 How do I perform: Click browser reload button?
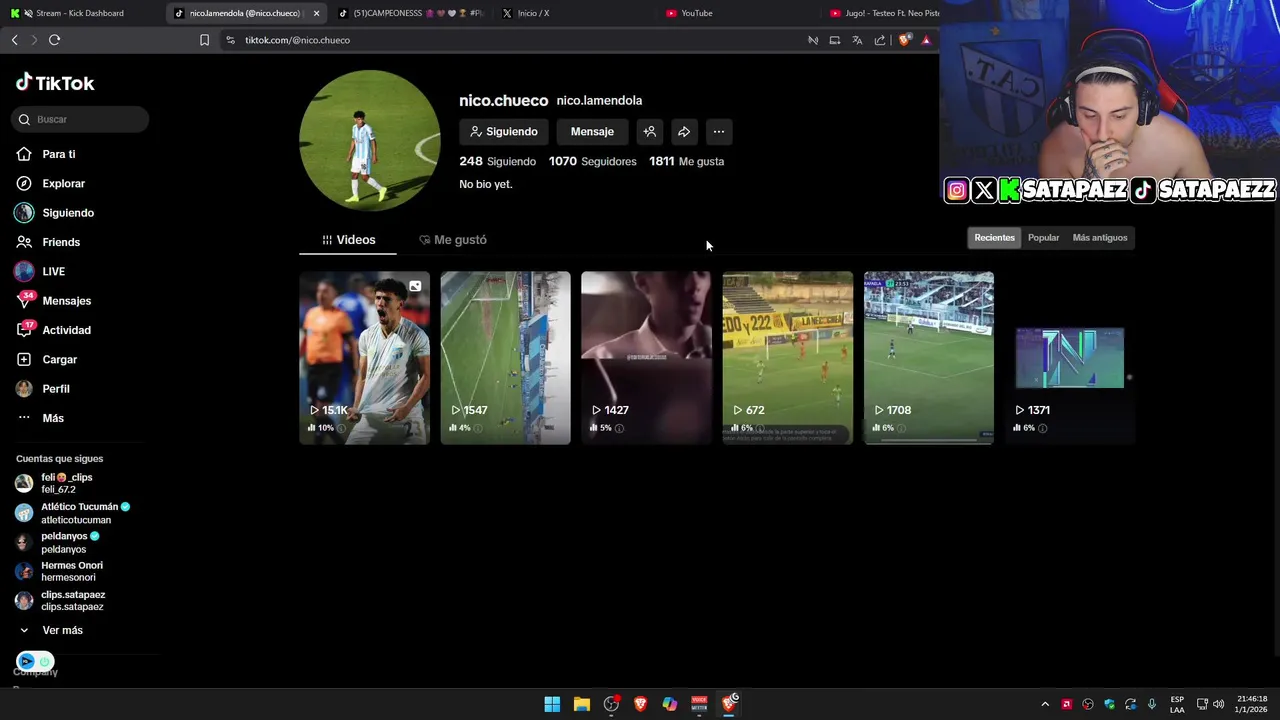[54, 40]
